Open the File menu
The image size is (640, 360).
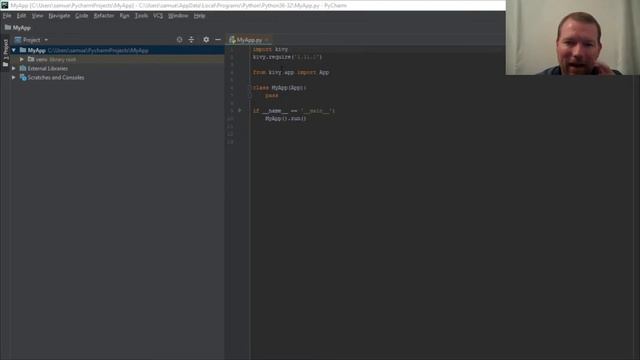(x=7, y=16)
